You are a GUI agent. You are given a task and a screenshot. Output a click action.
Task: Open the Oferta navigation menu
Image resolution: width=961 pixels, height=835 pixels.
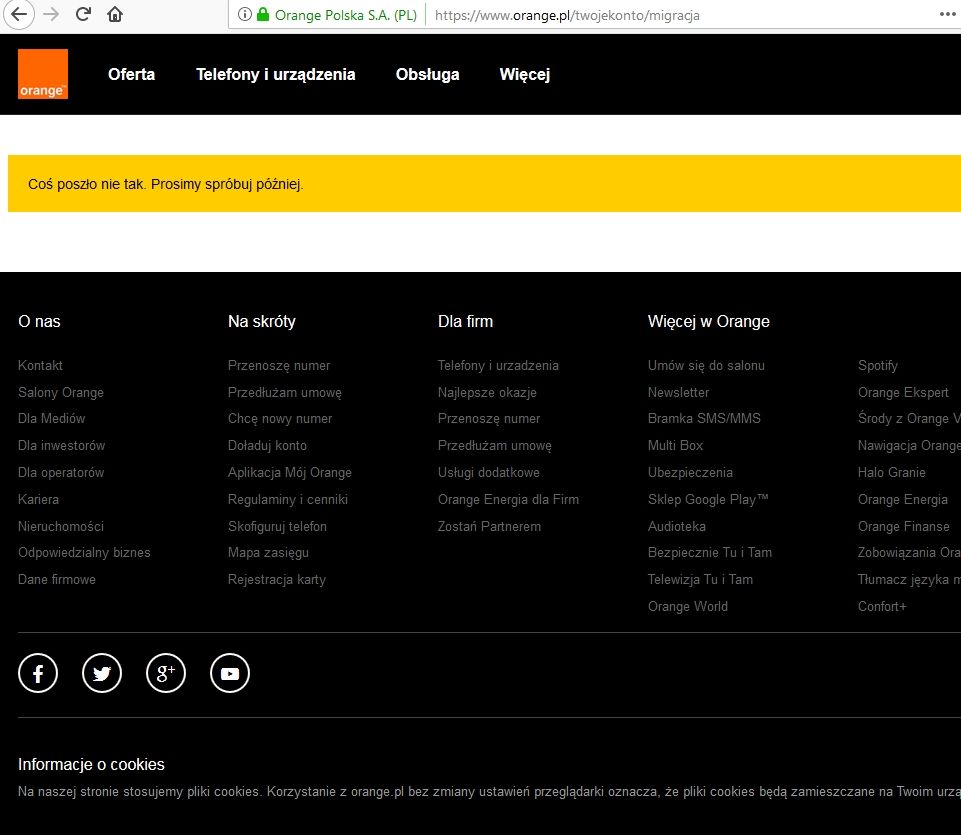click(x=131, y=74)
